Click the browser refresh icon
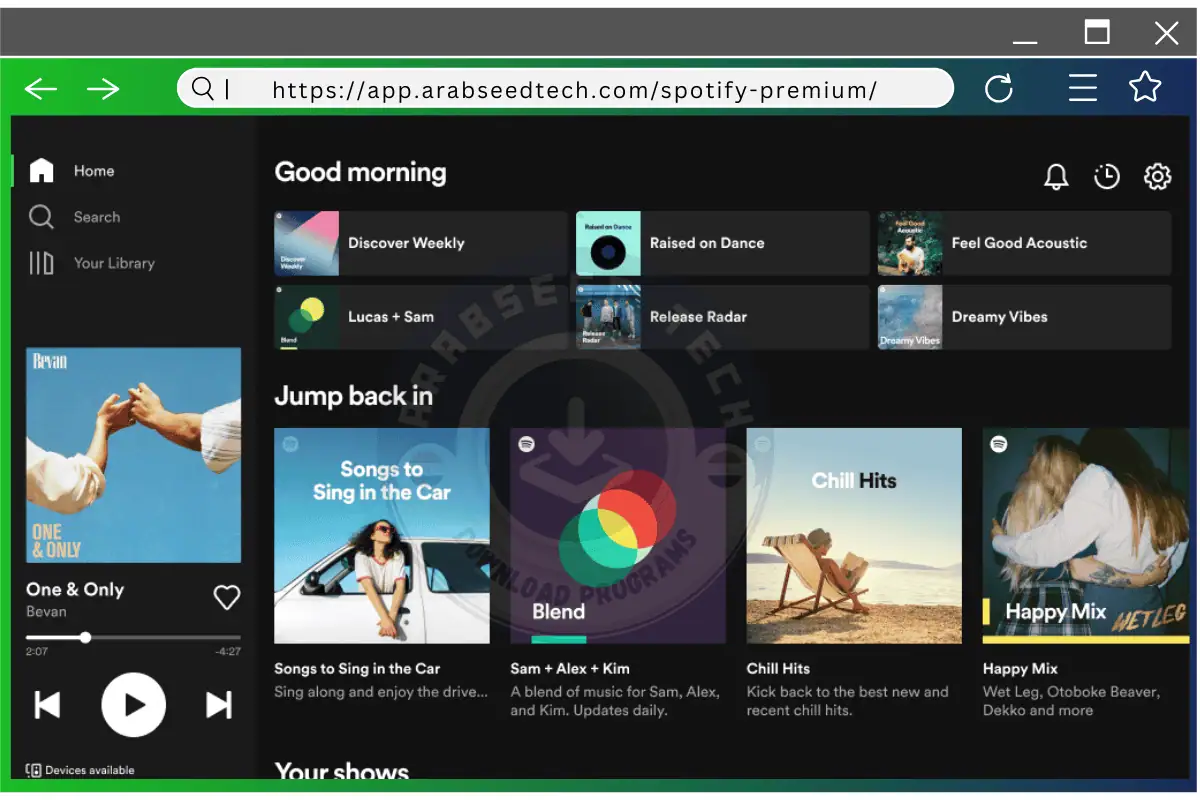Viewport: 1200px width, 800px height. pos(999,89)
